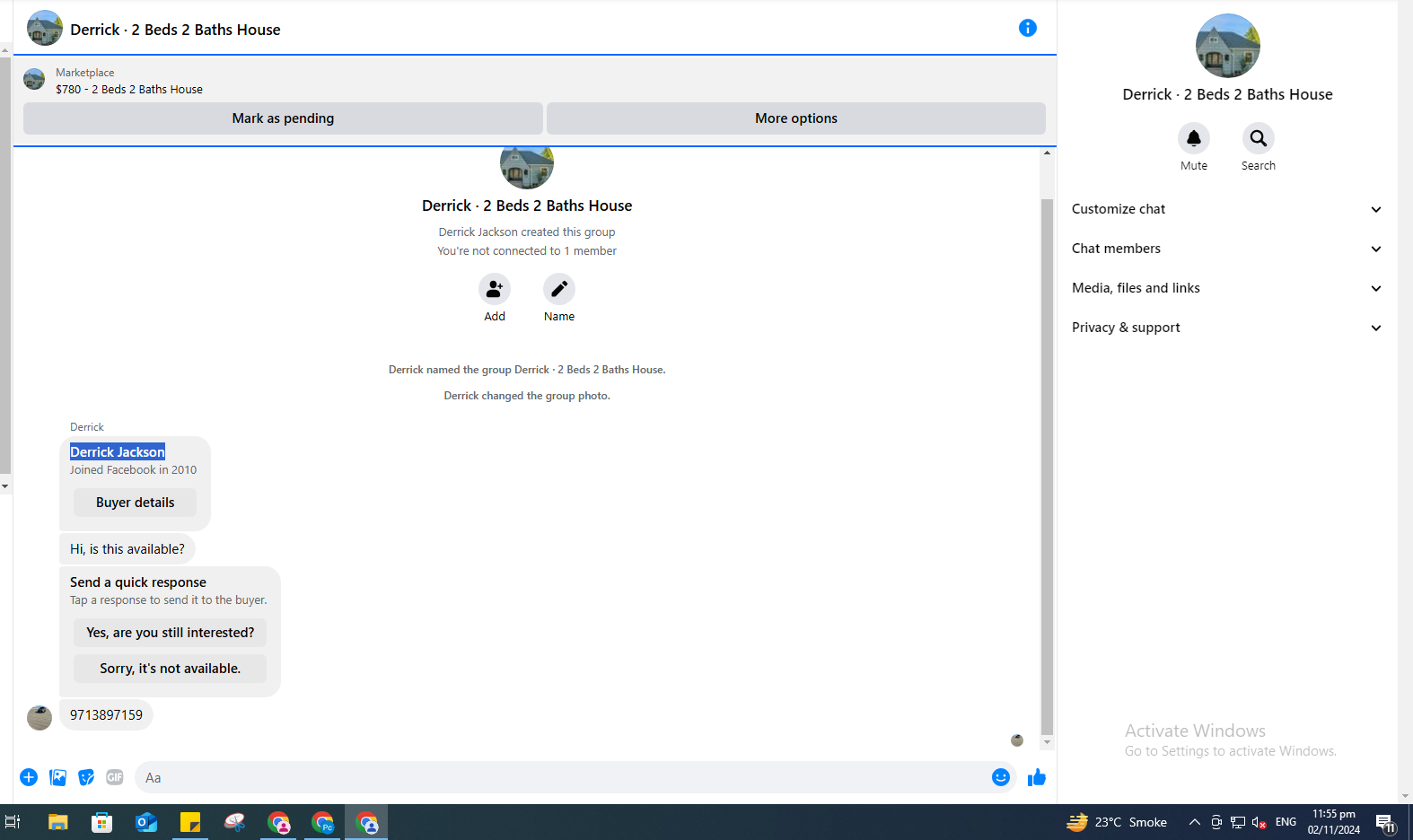Open the Marketplace listing thumbnail
1413x840 pixels.
coord(34,79)
